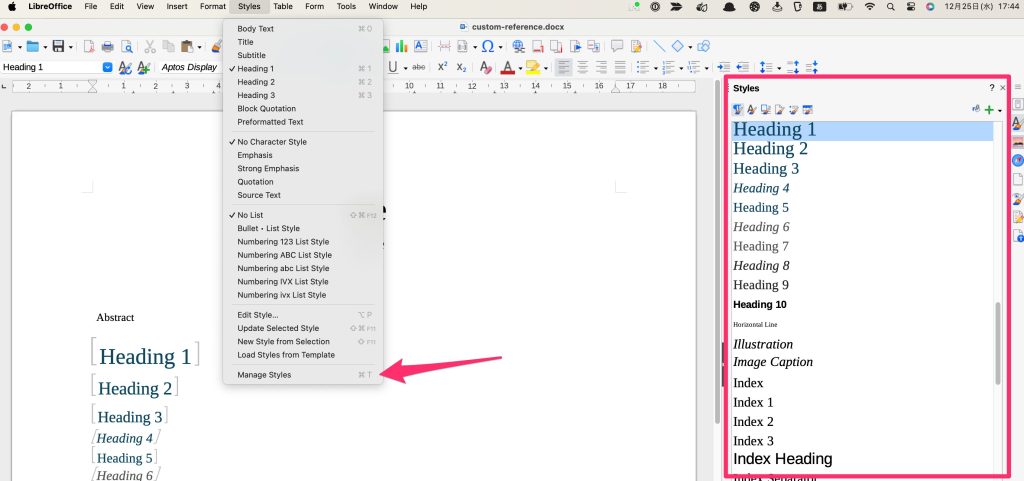
Task: Click the Styles panel vertical scrollbar
Action: pos(997,342)
